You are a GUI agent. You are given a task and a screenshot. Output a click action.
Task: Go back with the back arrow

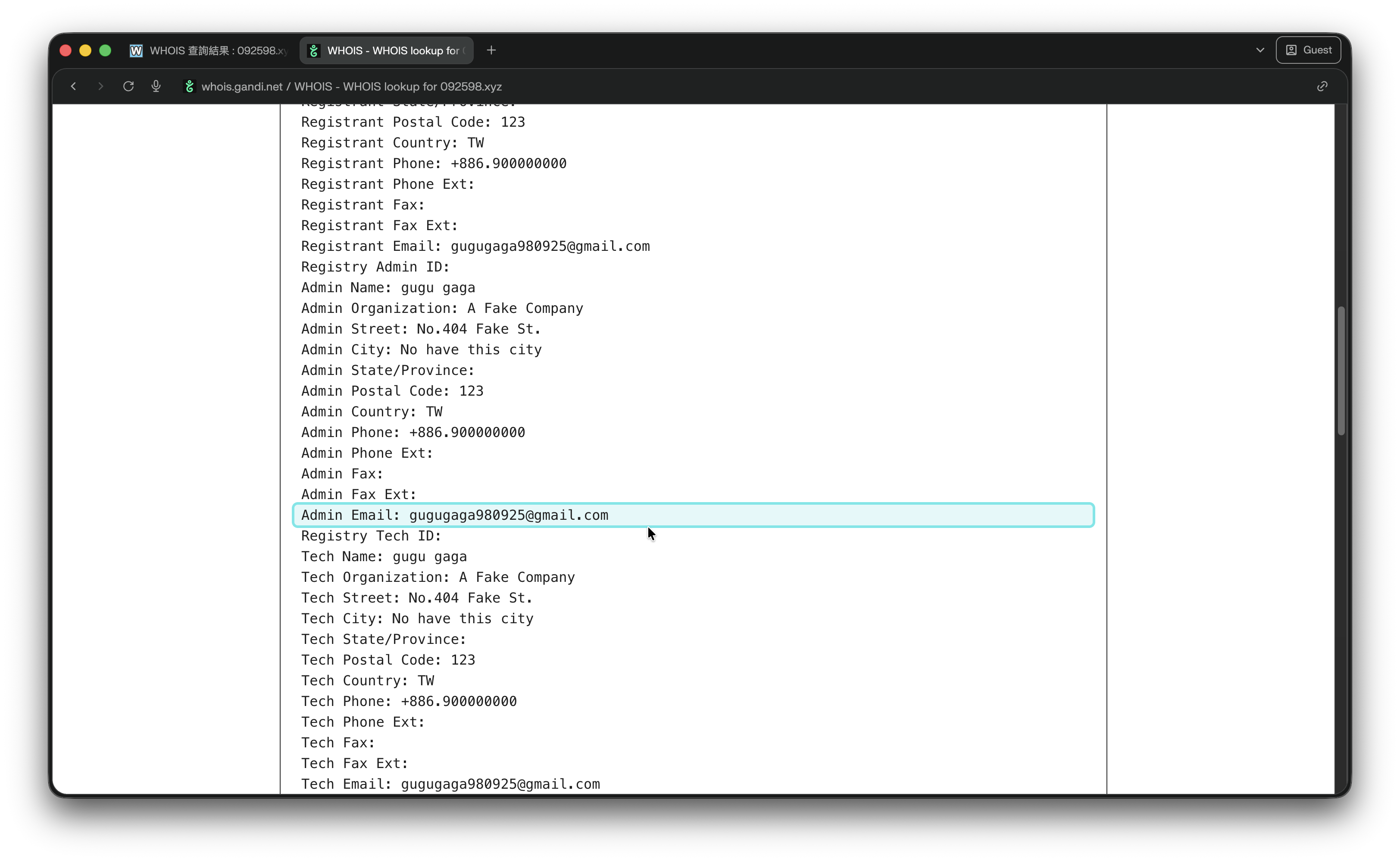click(x=74, y=86)
